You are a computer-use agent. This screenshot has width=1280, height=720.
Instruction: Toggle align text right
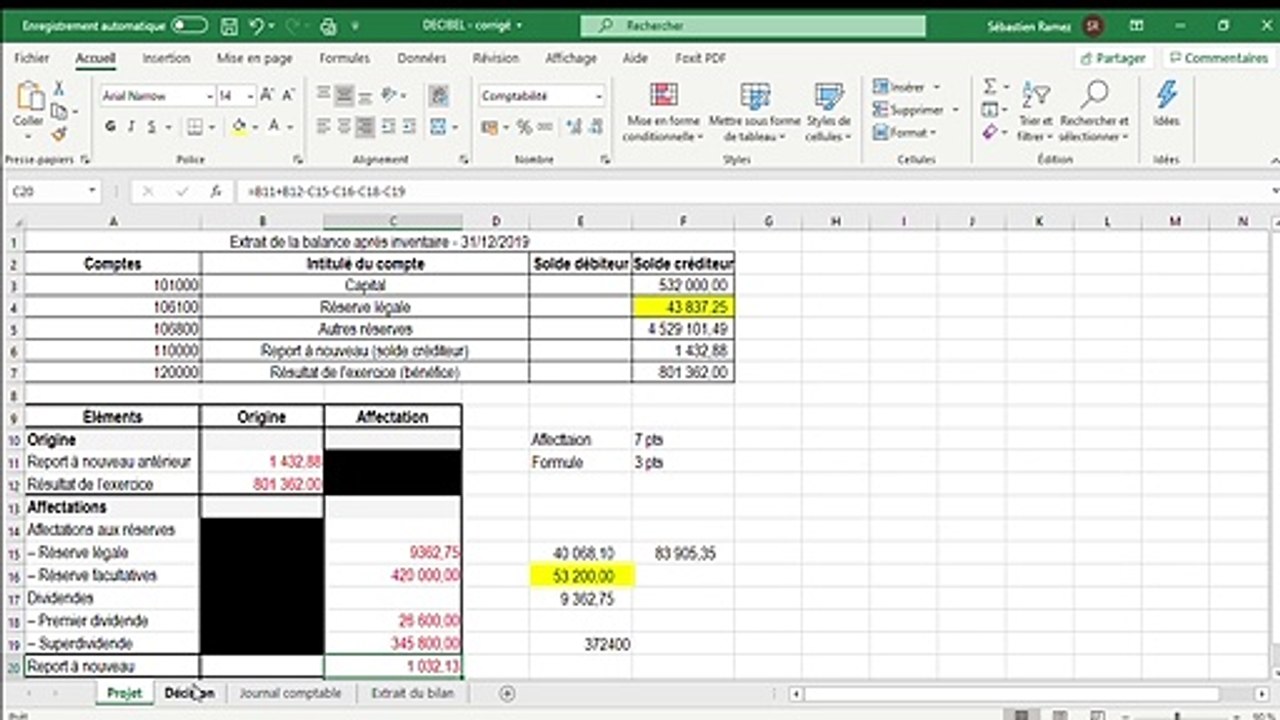pyautogui.click(x=366, y=127)
